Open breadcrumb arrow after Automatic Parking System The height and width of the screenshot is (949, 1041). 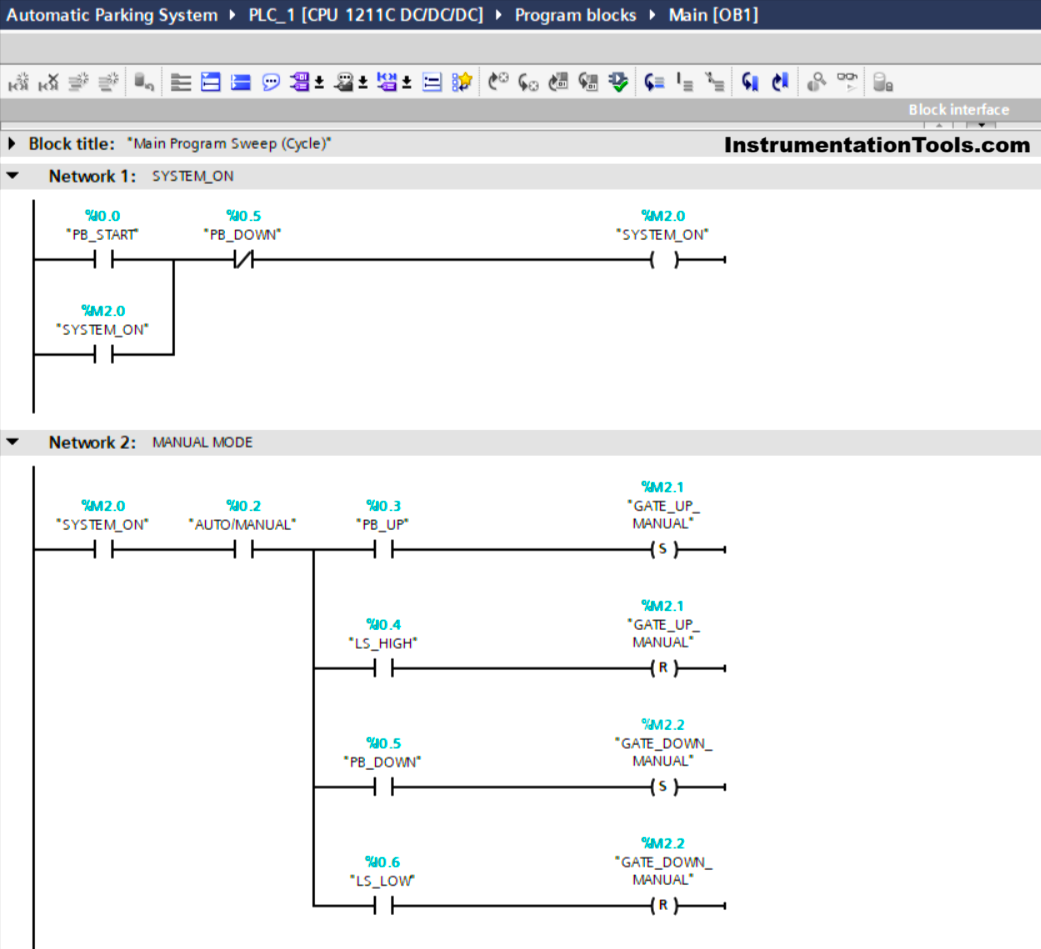click(232, 15)
